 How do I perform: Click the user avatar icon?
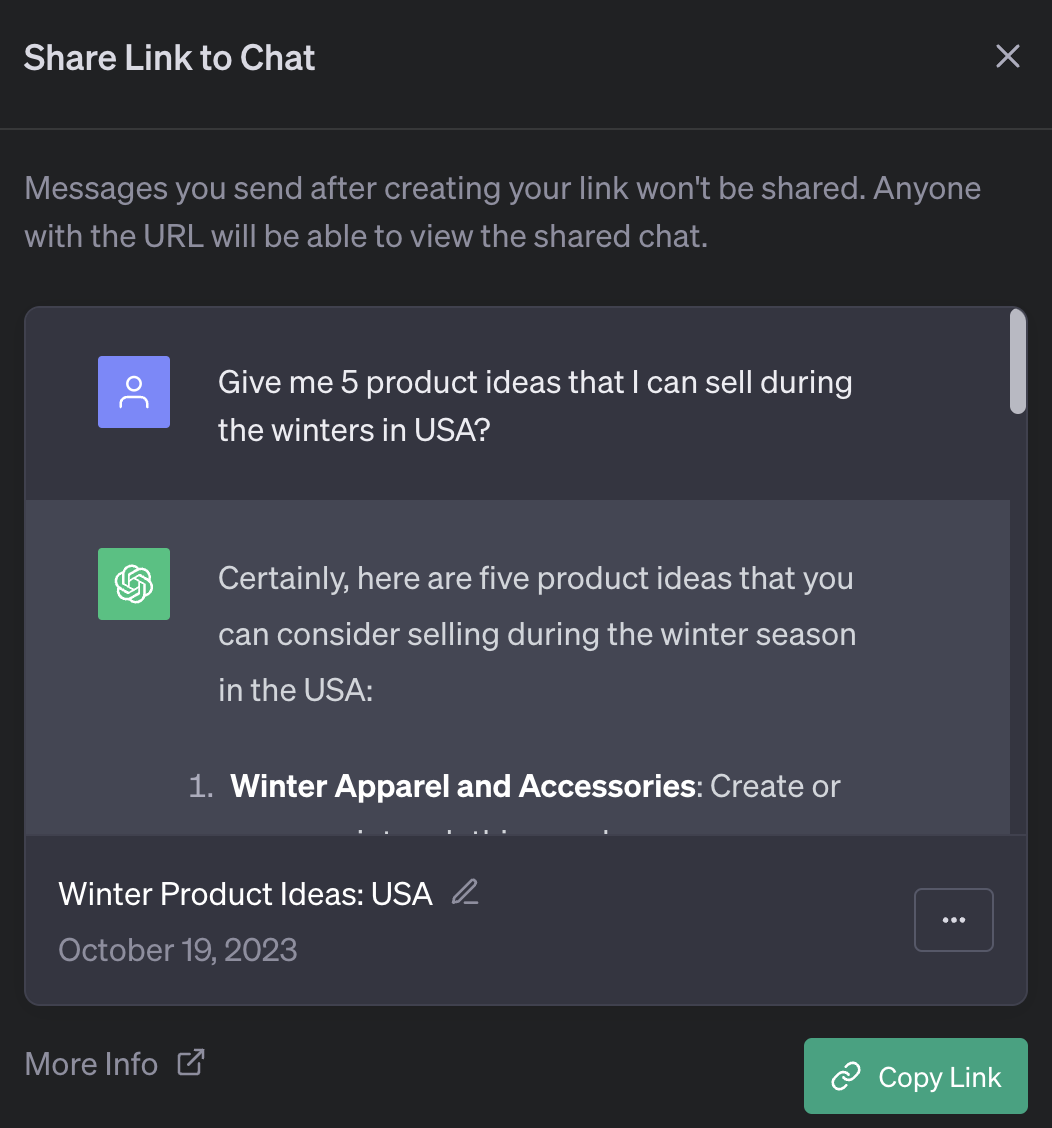134,392
